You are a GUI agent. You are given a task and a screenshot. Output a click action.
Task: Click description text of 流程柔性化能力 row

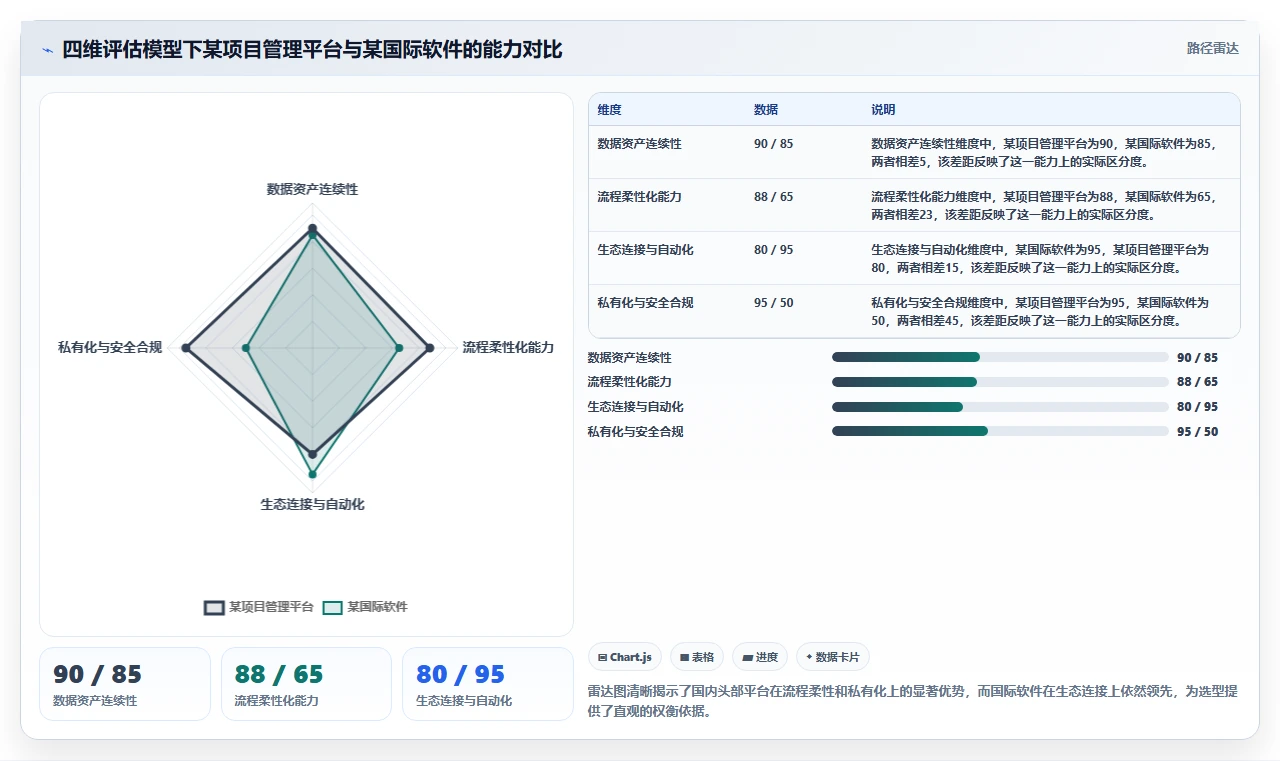pos(1043,205)
